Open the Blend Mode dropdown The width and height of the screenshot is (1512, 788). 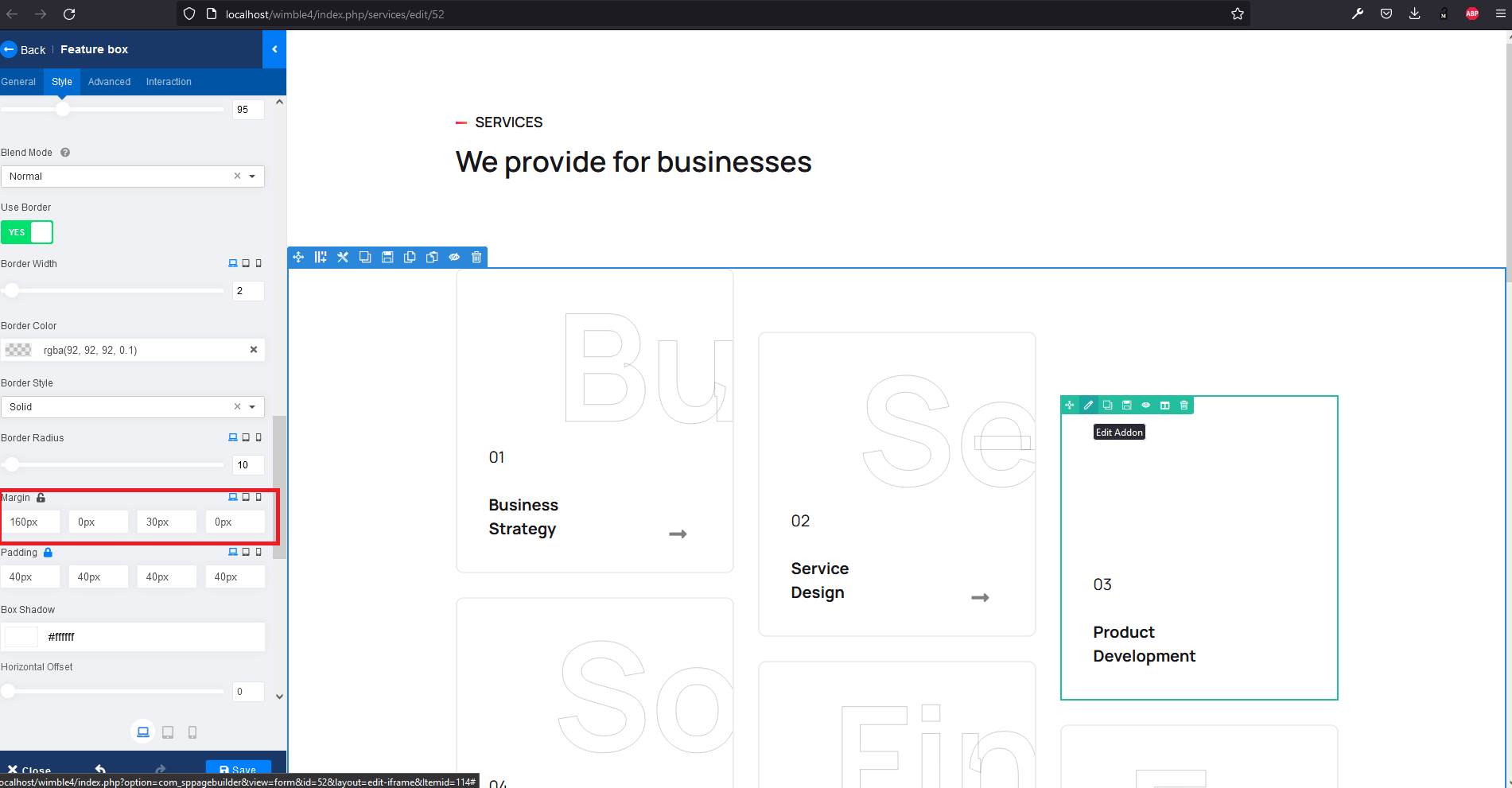252,176
